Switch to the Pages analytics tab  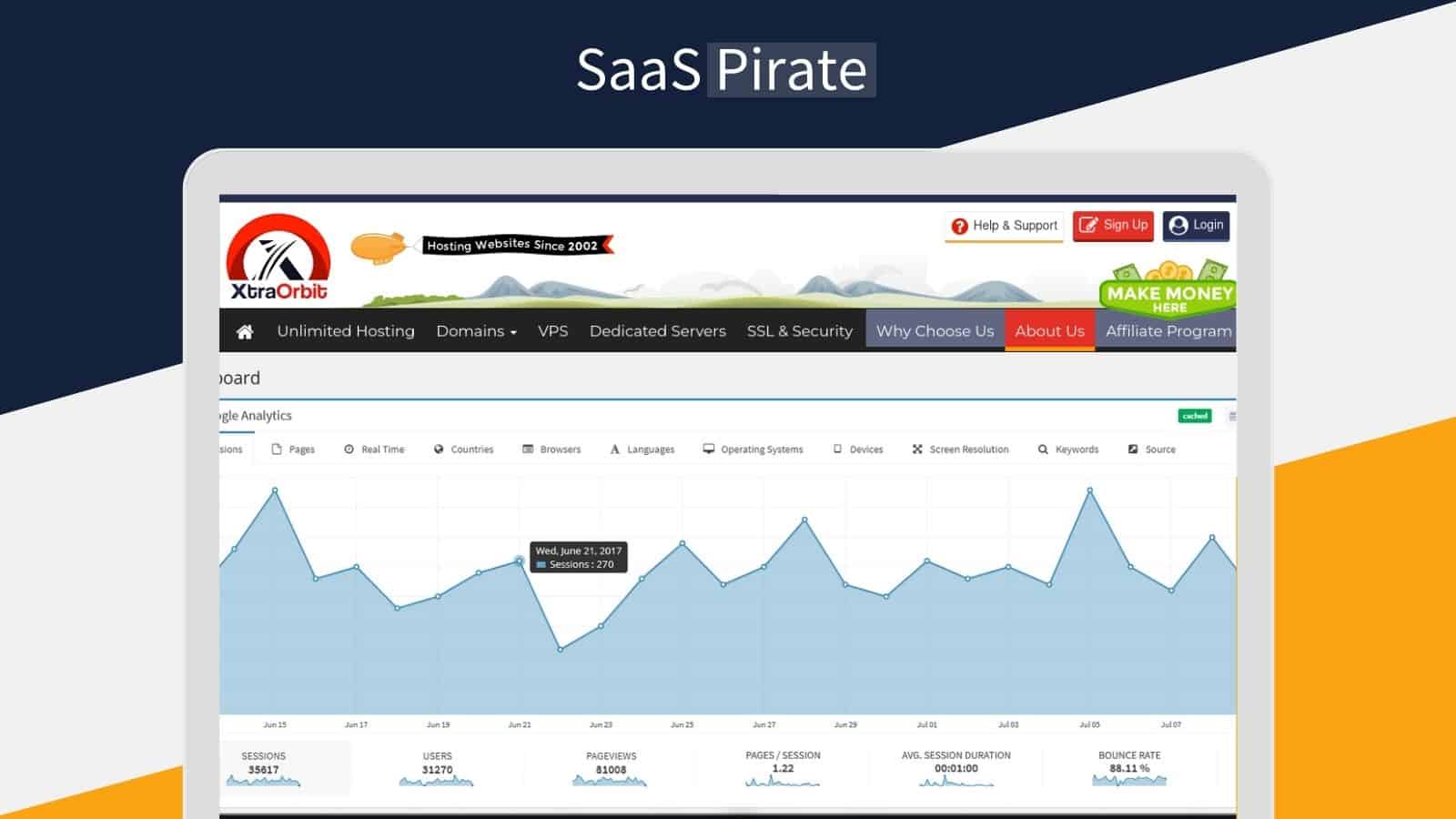[293, 449]
